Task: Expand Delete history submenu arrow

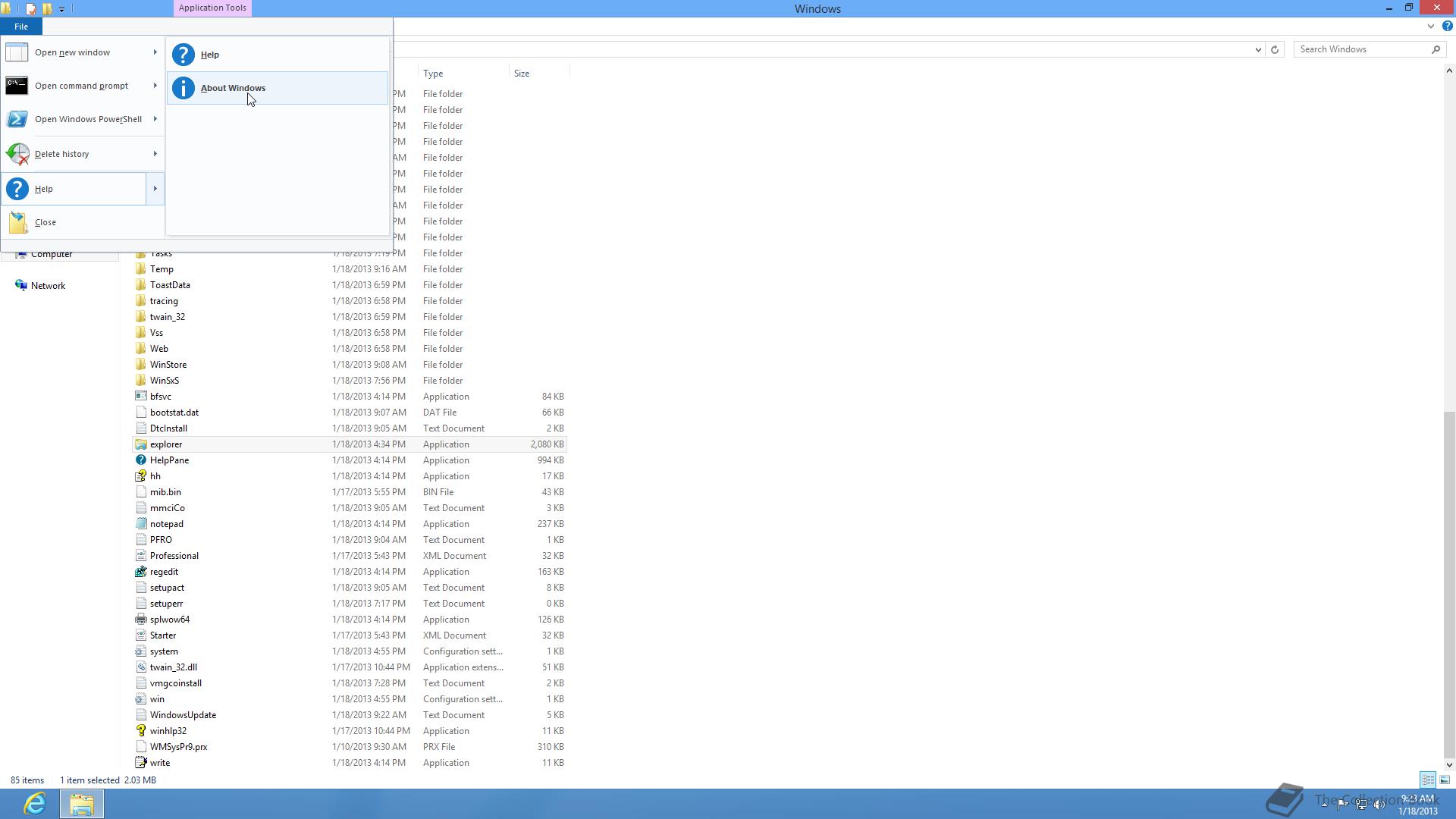Action: pos(155,154)
